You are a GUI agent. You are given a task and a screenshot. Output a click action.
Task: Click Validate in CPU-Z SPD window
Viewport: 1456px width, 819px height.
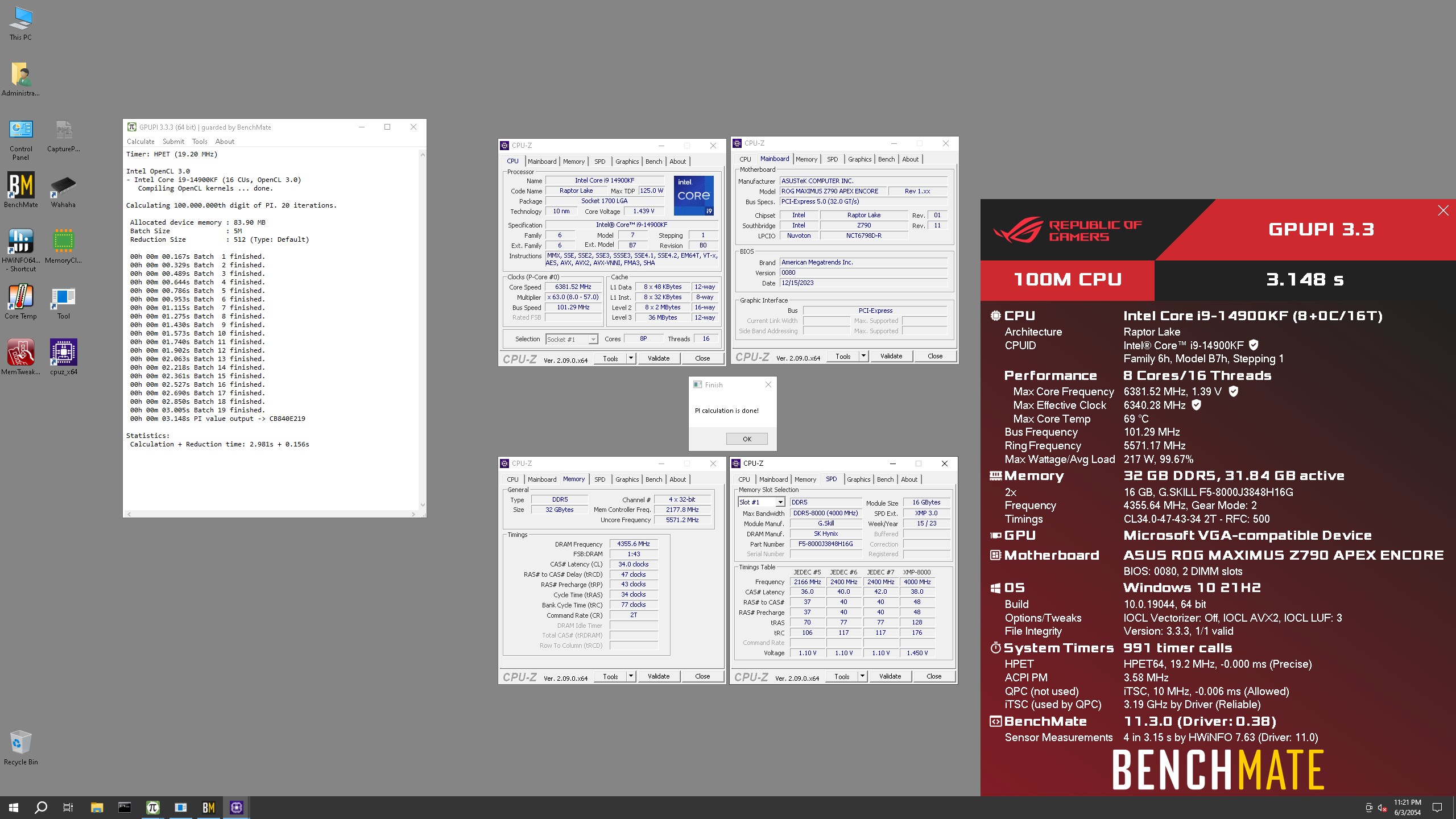pos(890,676)
